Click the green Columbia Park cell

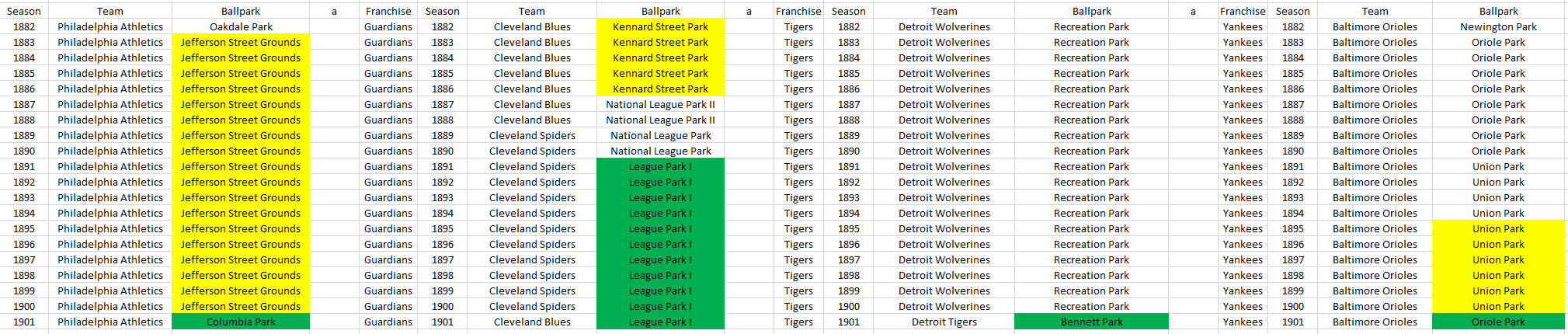[x=241, y=322]
